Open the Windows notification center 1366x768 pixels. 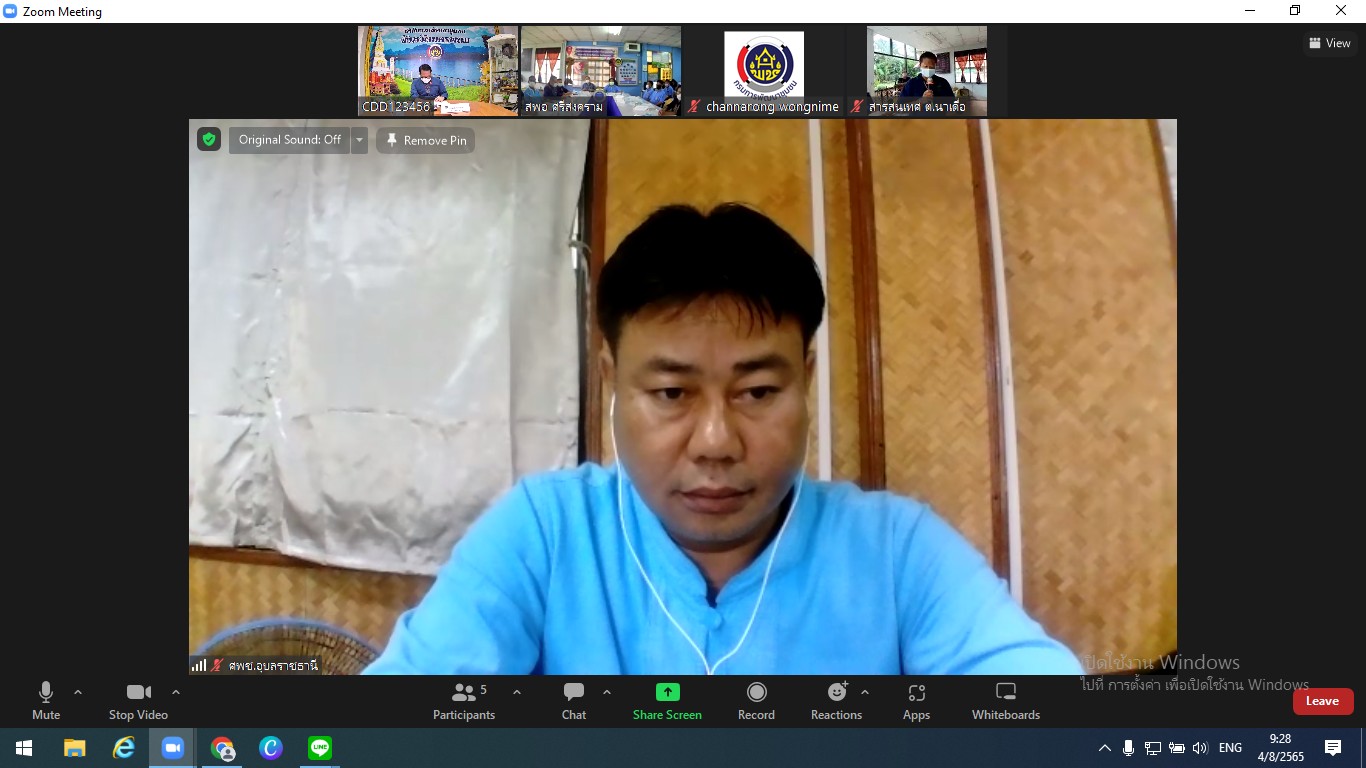[1333, 748]
